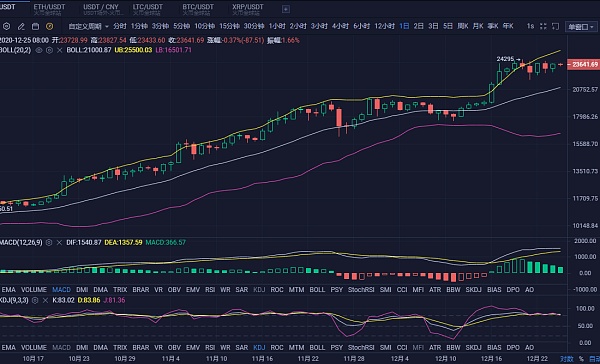600x364 pixels.
Task: Open KDJ(9,3,3) settings gear
Action: (35, 300)
